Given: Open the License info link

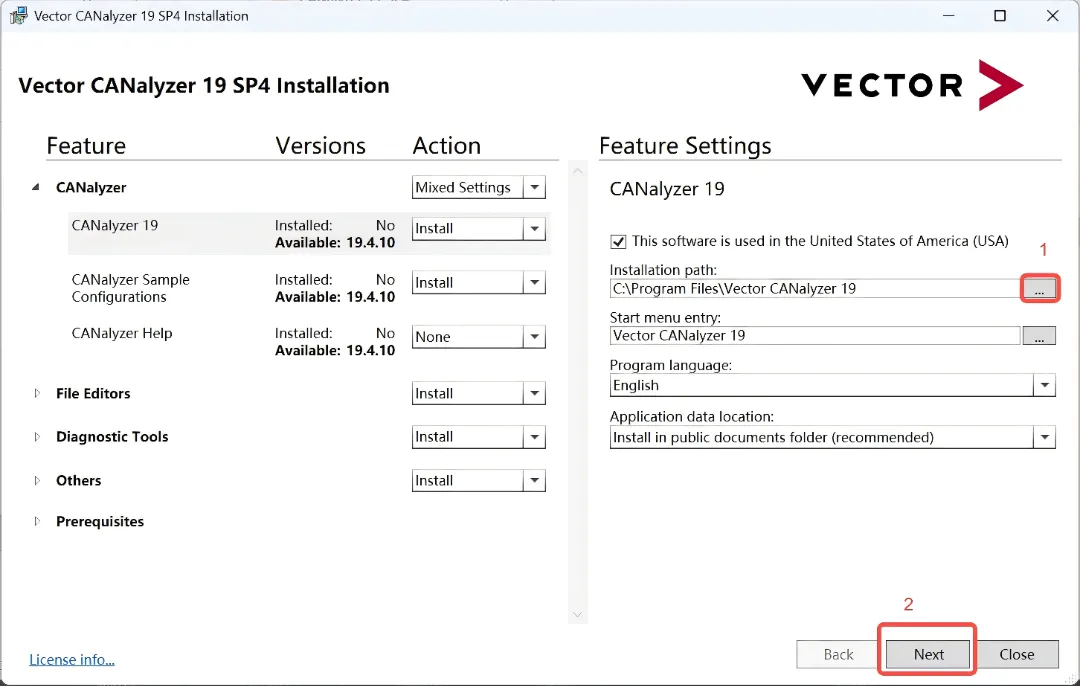Looking at the screenshot, I should tap(72, 660).
